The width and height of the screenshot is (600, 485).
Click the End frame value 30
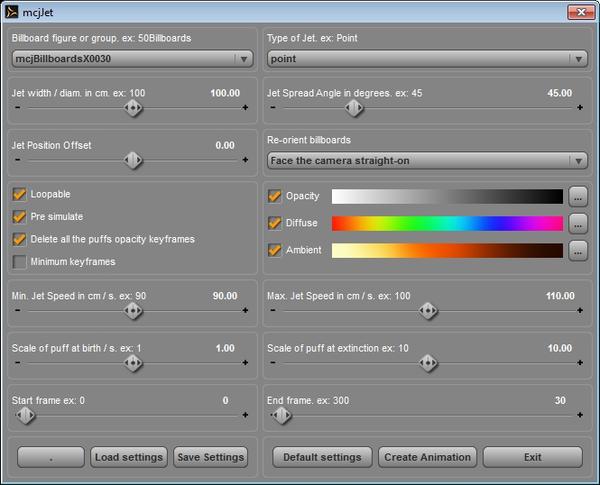(560, 400)
